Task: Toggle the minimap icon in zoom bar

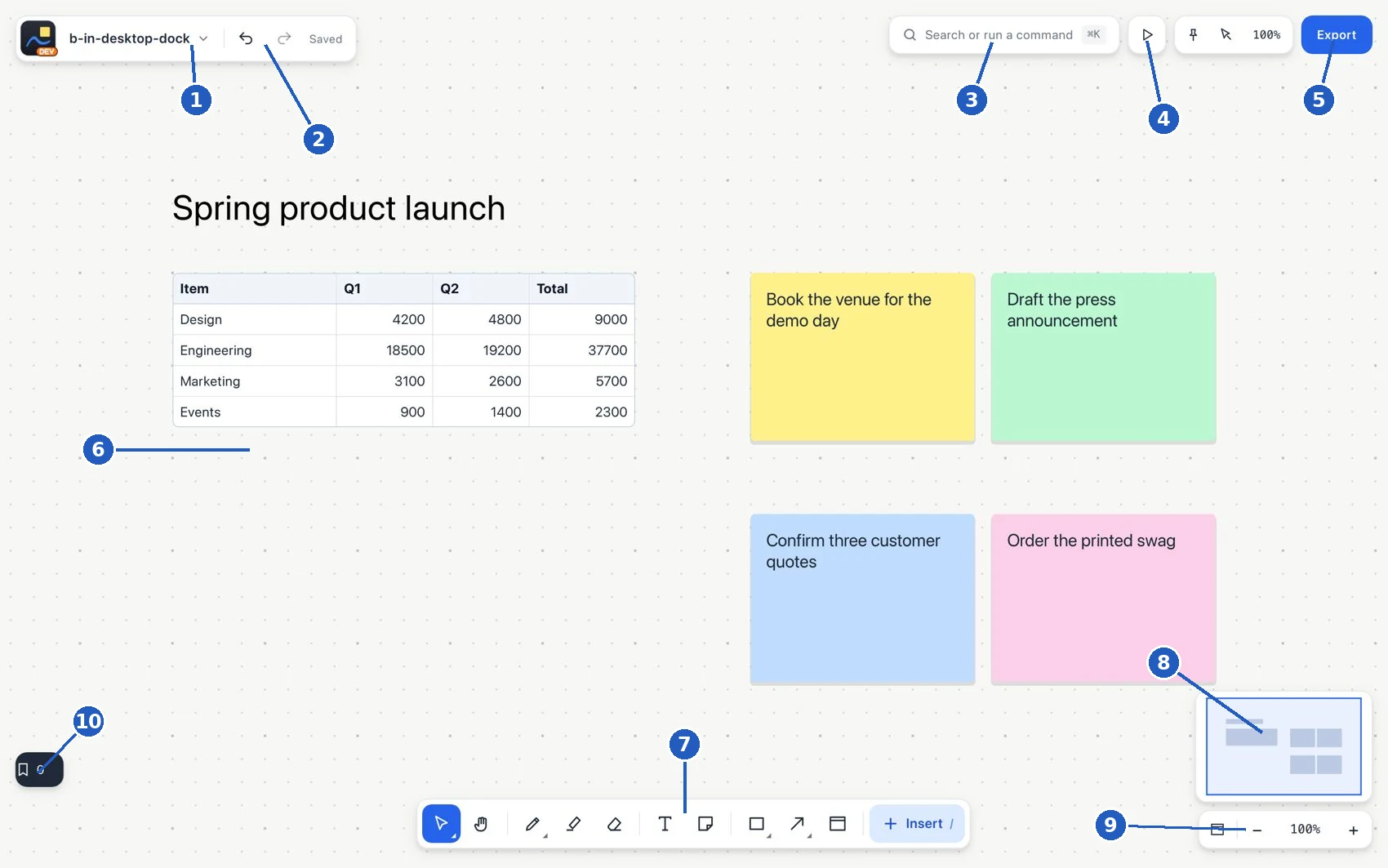Action: pos(1217,829)
